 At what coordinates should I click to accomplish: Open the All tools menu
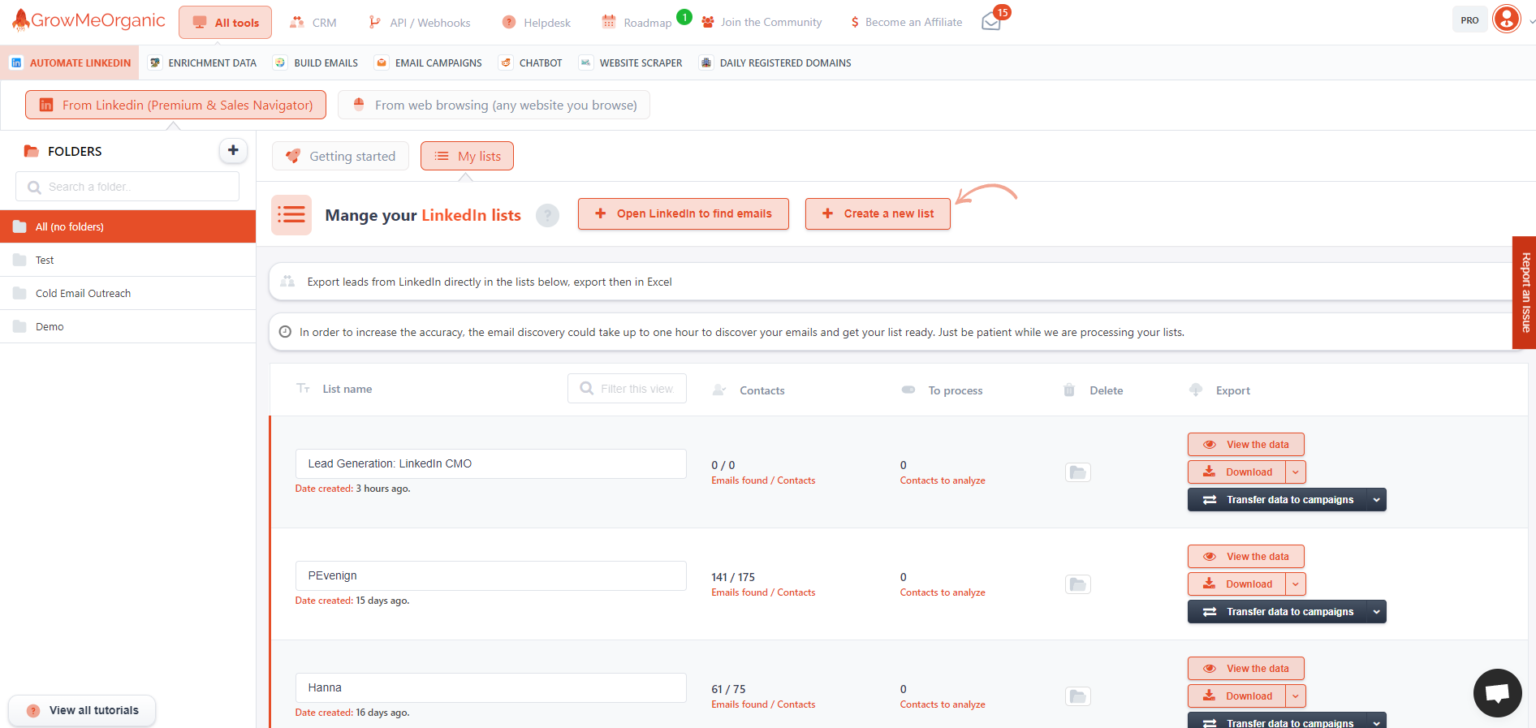(x=225, y=22)
